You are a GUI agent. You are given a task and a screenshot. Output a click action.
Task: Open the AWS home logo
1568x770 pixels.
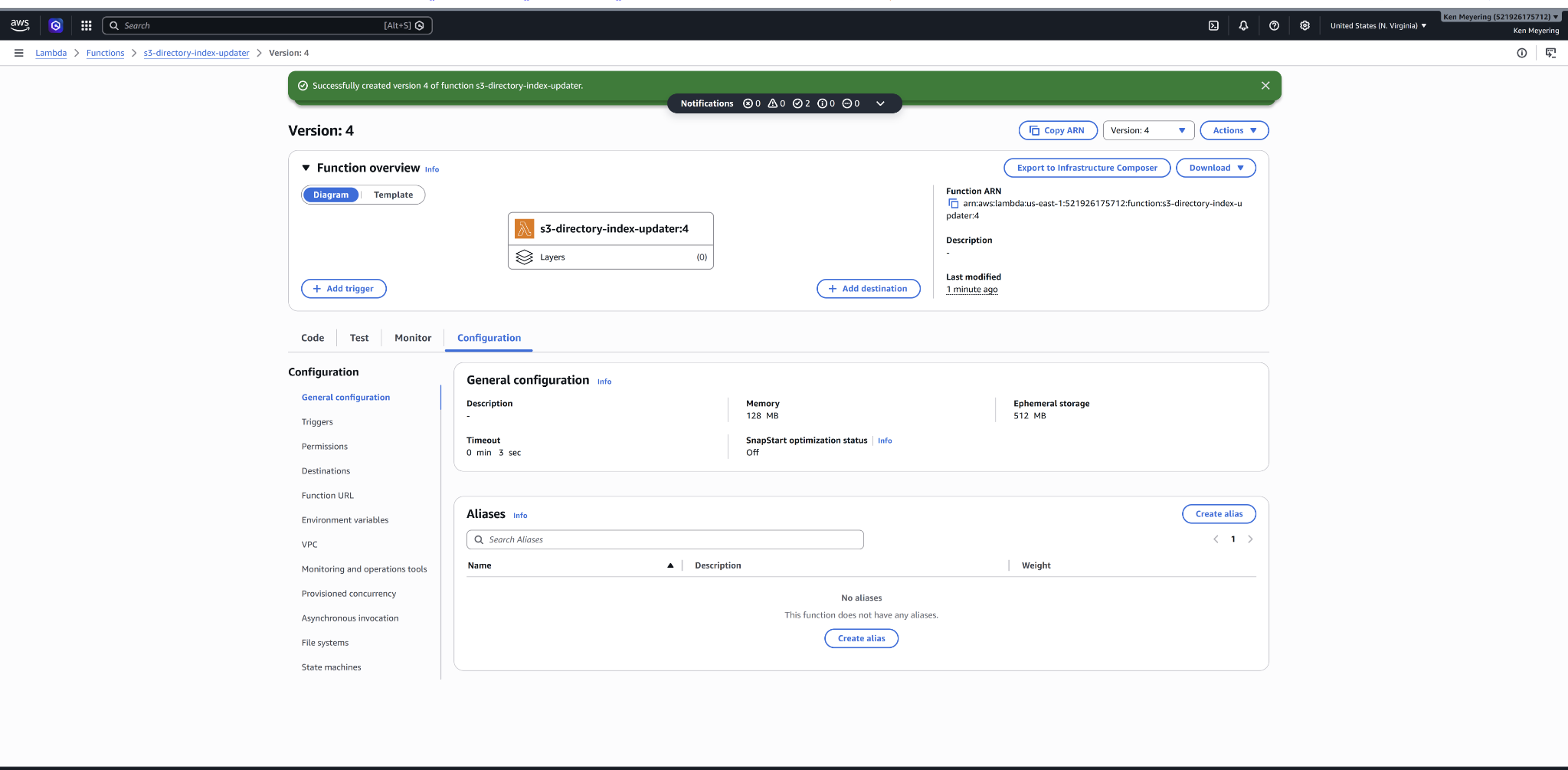20,25
